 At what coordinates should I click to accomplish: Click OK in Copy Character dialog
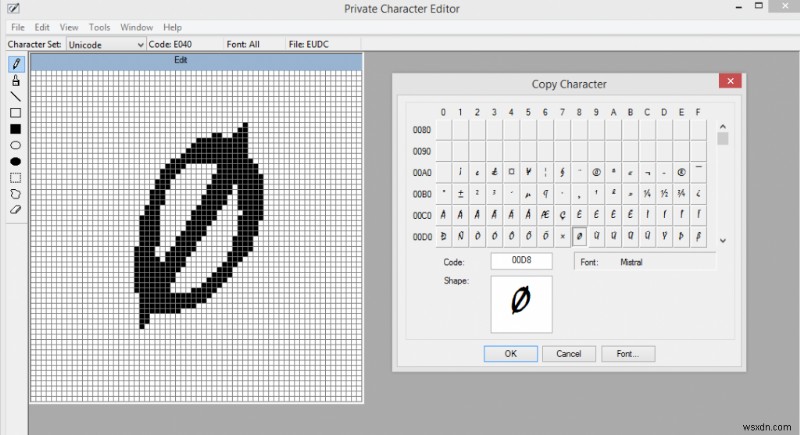pos(511,354)
